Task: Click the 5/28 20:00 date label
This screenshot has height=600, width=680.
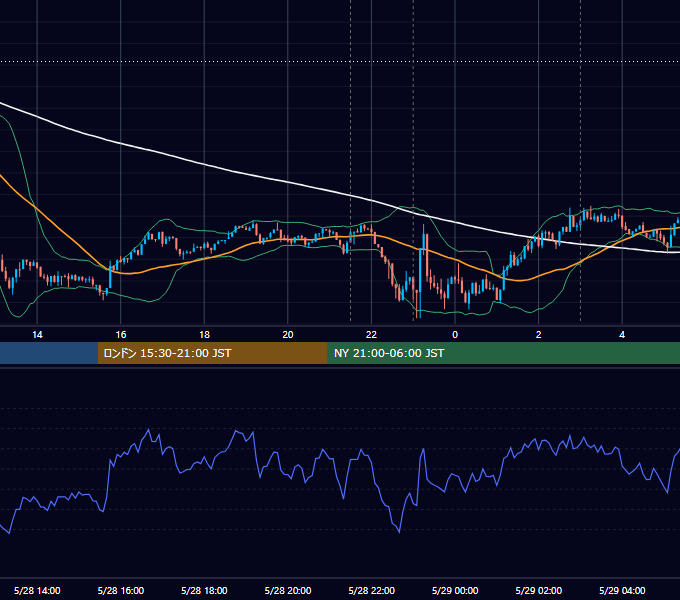Action: pyautogui.click(x=288, y=590)
